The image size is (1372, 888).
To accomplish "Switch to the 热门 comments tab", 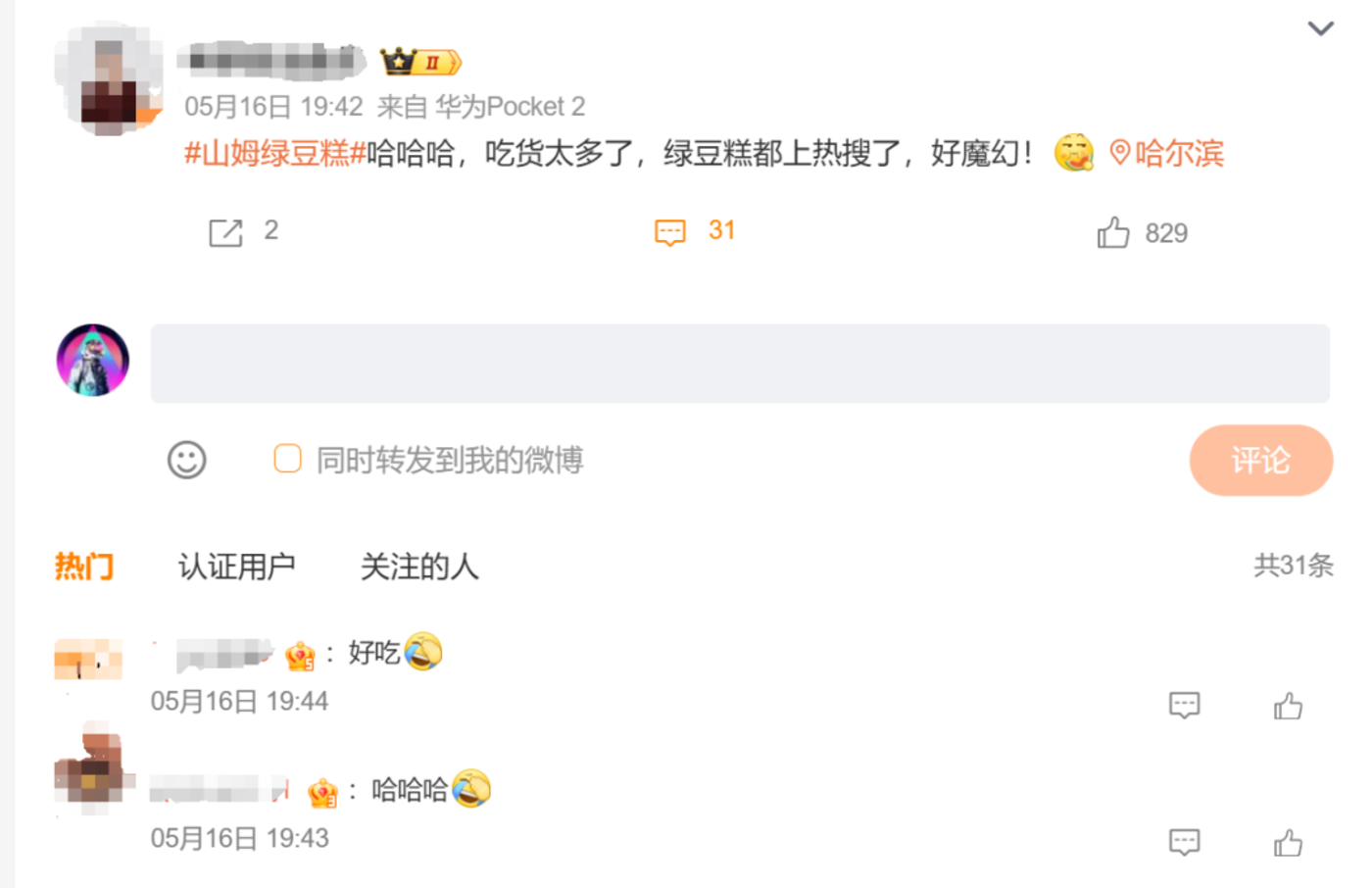I will 84,566.
